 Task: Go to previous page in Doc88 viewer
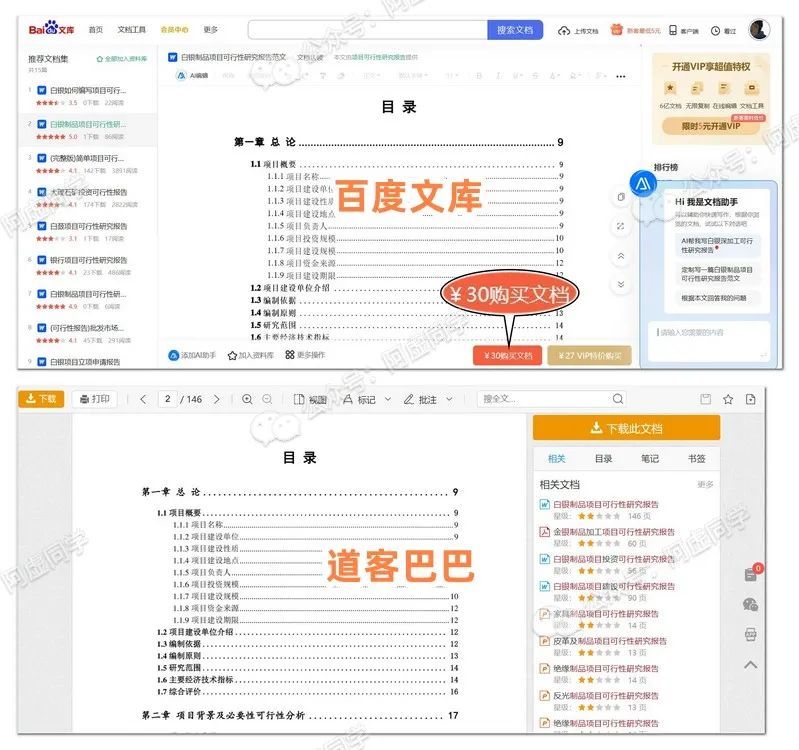click(143, 399)
